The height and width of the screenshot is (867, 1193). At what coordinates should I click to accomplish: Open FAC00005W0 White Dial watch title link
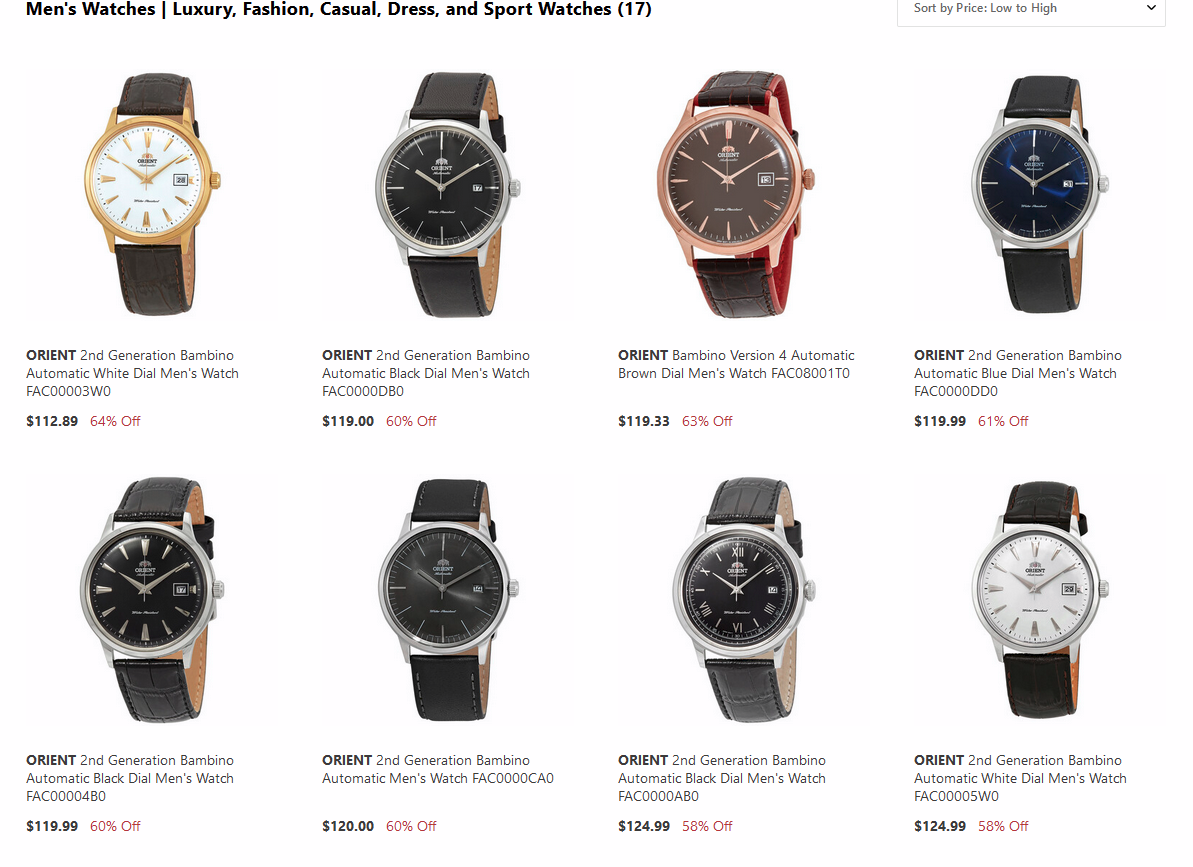coord(1020,778)
